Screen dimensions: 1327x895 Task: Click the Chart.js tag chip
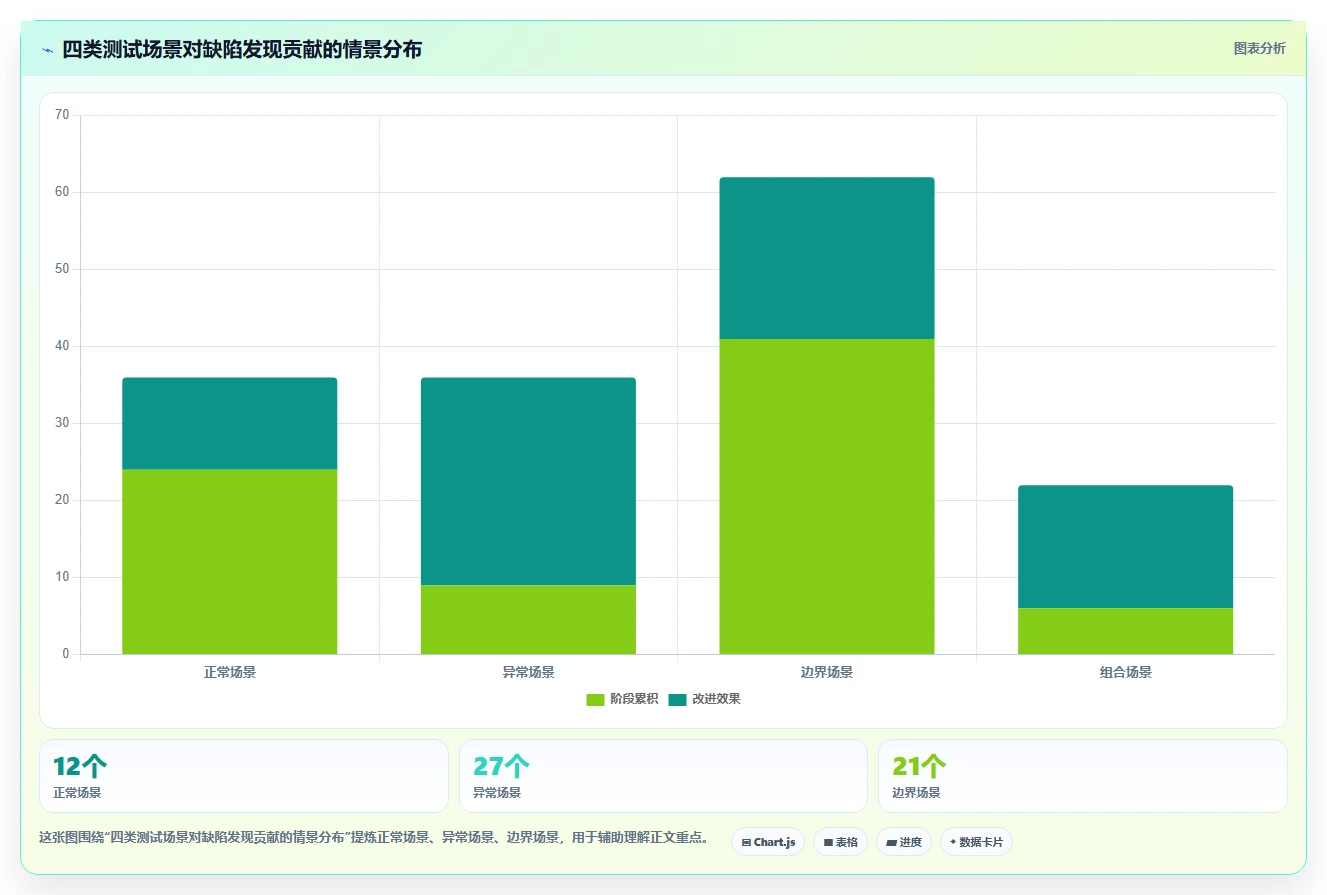[768, 842]
